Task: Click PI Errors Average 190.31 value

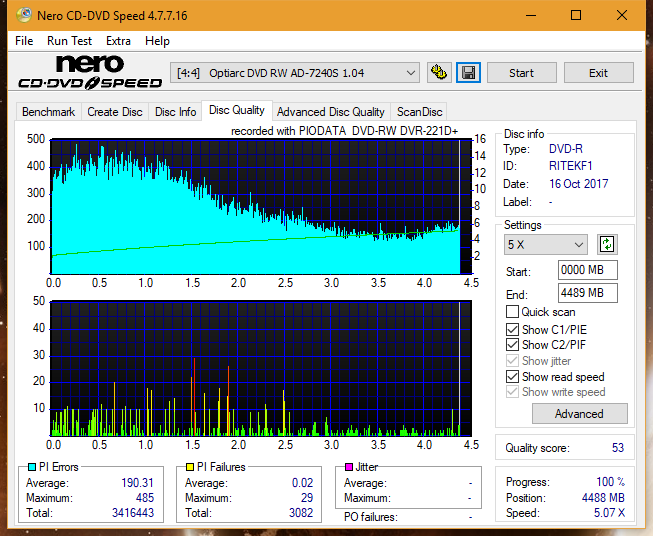Action: pyautogui.click(x=137, y=483)
